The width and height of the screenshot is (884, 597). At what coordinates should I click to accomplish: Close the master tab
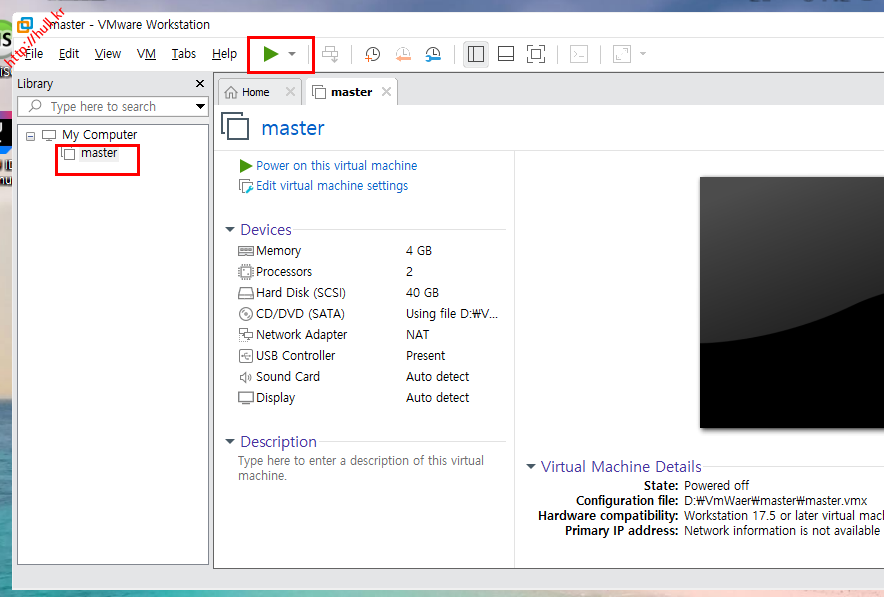386,91
